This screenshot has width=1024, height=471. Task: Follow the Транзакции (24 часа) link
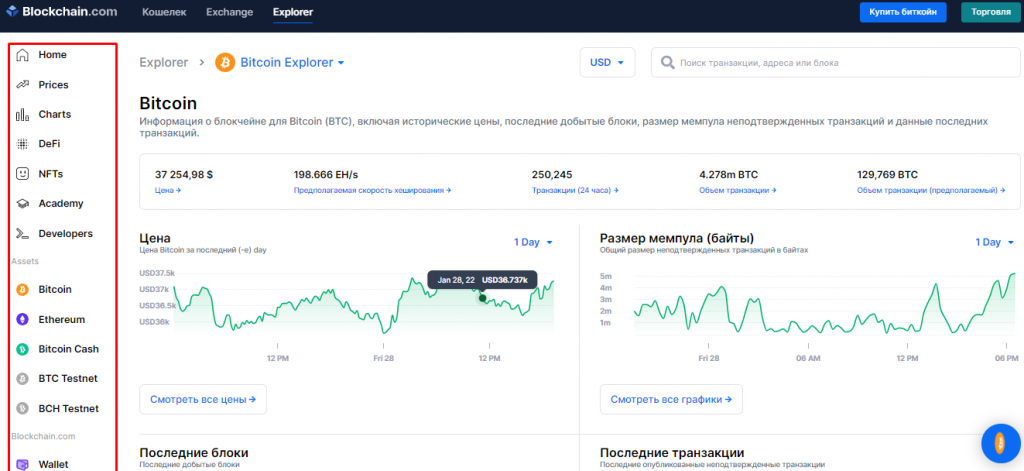tap(574, 189)
